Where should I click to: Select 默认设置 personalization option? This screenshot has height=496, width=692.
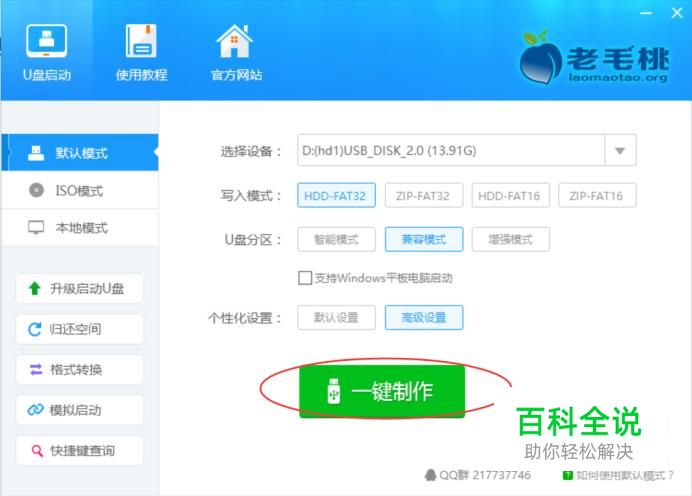tap(336, 317)
